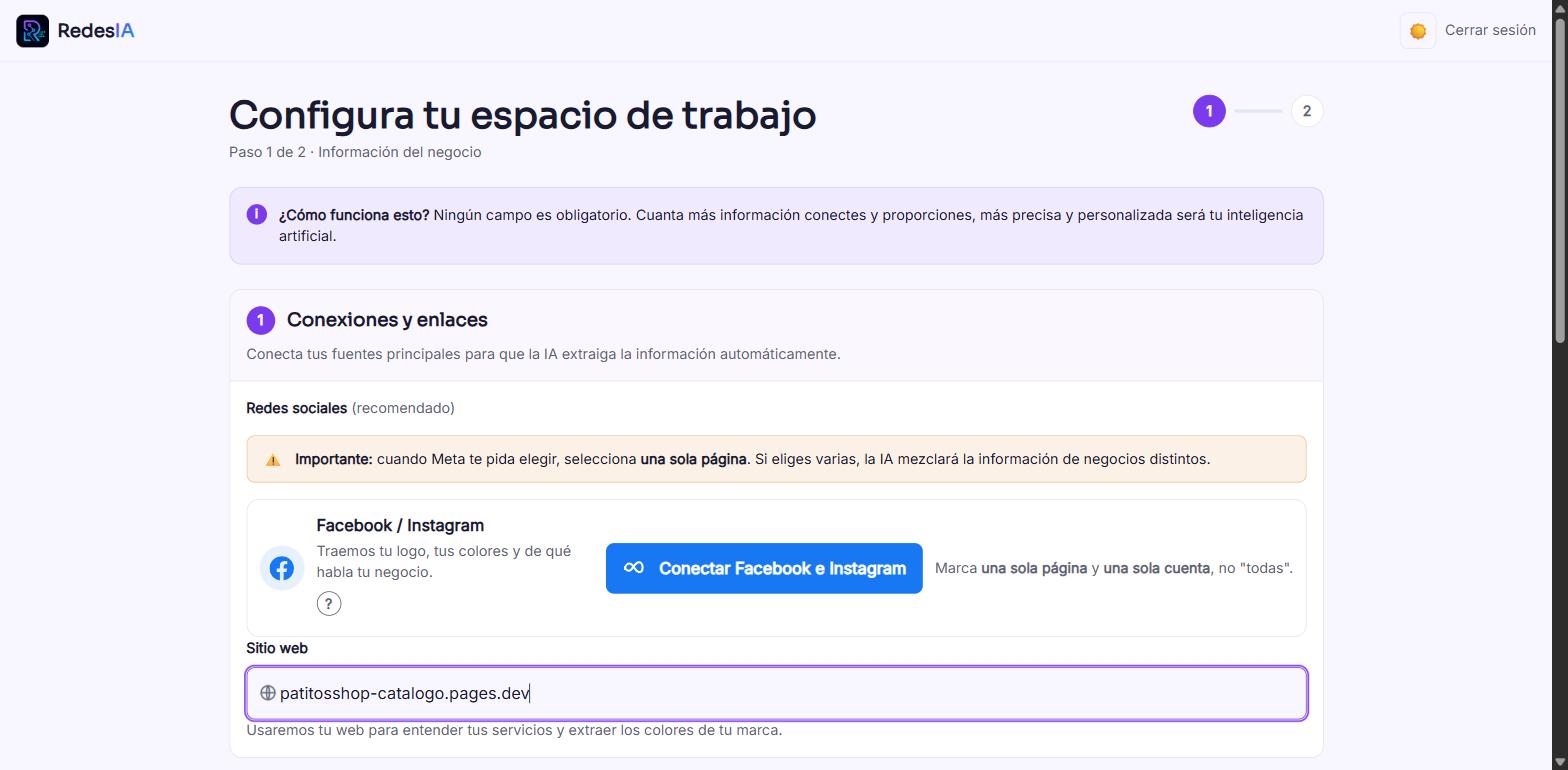Screen dimensions: 1568x770
Task: Go to step 2 indicator
Action: coord(1307,111)
